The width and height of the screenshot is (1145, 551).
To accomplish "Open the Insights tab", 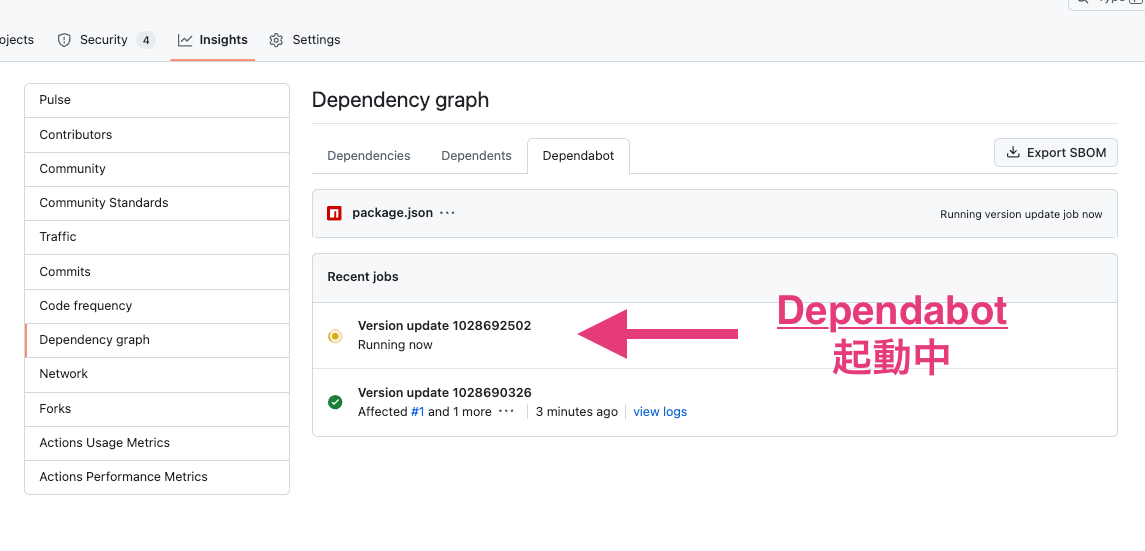I will [212, 40].
